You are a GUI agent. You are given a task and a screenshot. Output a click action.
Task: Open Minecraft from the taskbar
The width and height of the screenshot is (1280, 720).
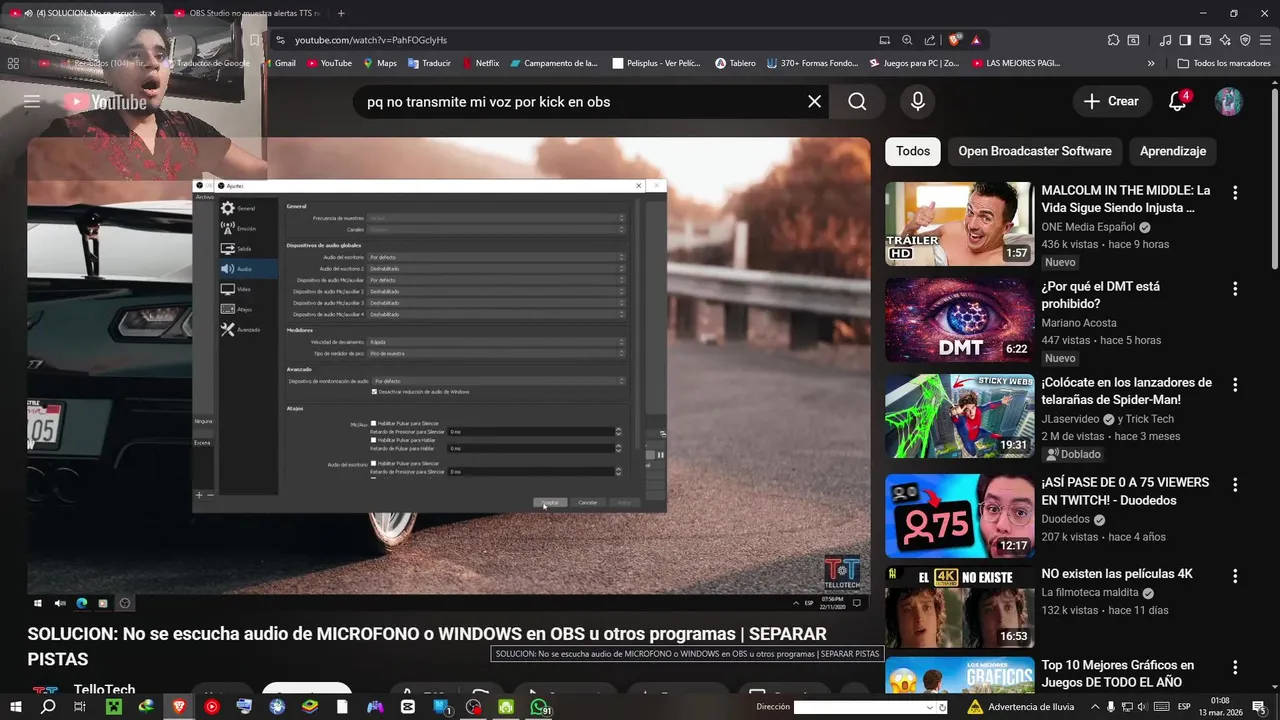[113, 707]
